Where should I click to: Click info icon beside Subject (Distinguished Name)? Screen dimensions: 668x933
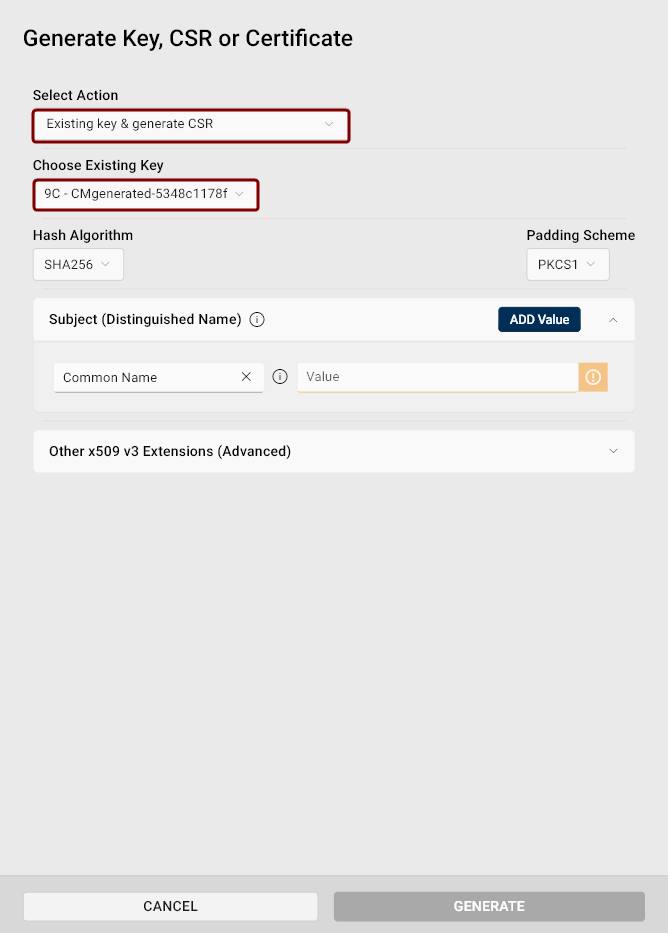[257, 320]
